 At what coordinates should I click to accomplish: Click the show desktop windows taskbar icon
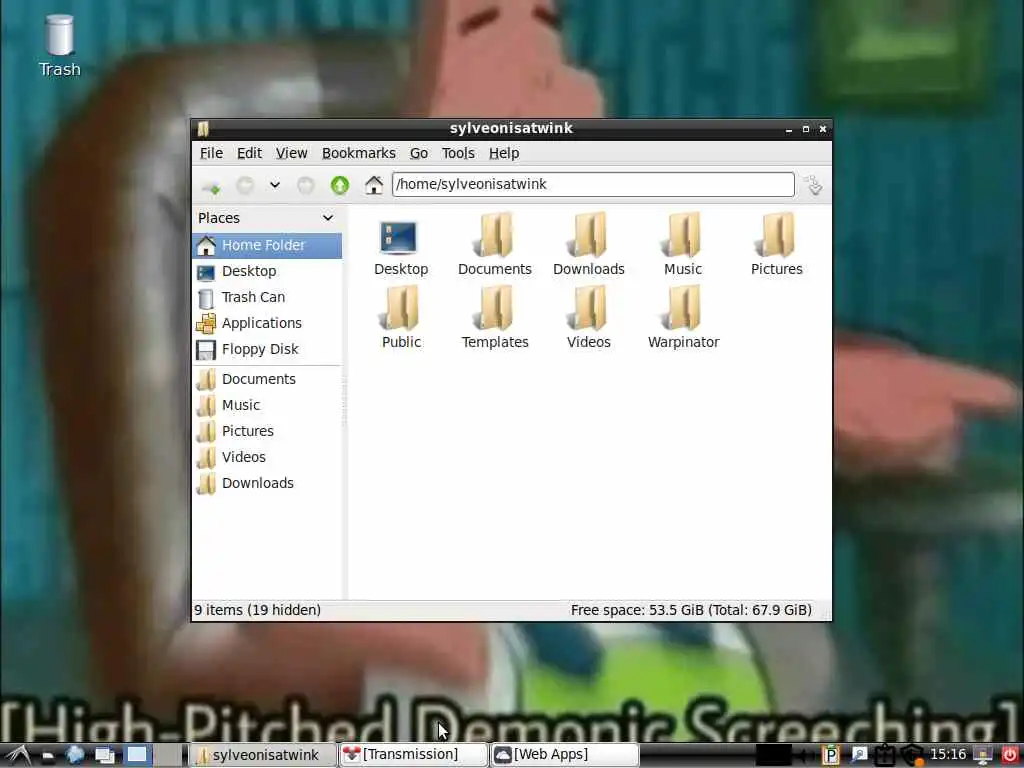105,756
